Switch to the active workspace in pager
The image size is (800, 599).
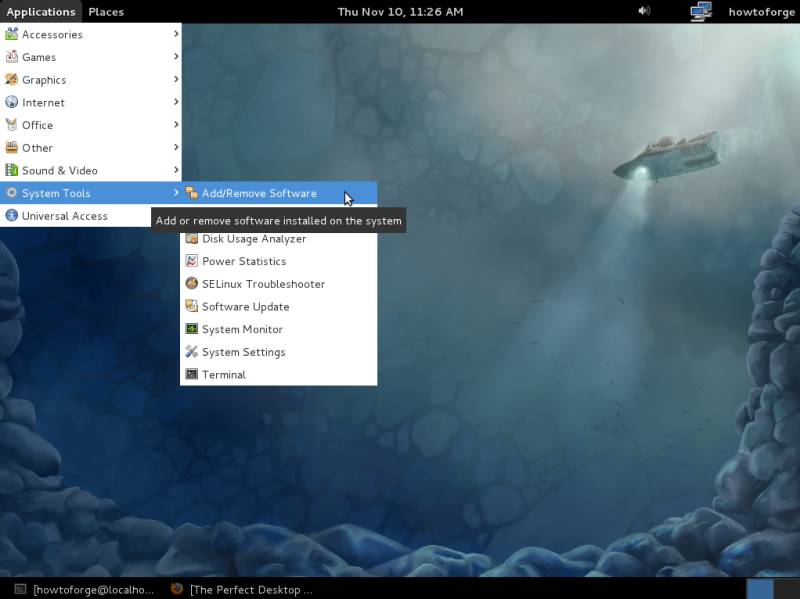760,588
